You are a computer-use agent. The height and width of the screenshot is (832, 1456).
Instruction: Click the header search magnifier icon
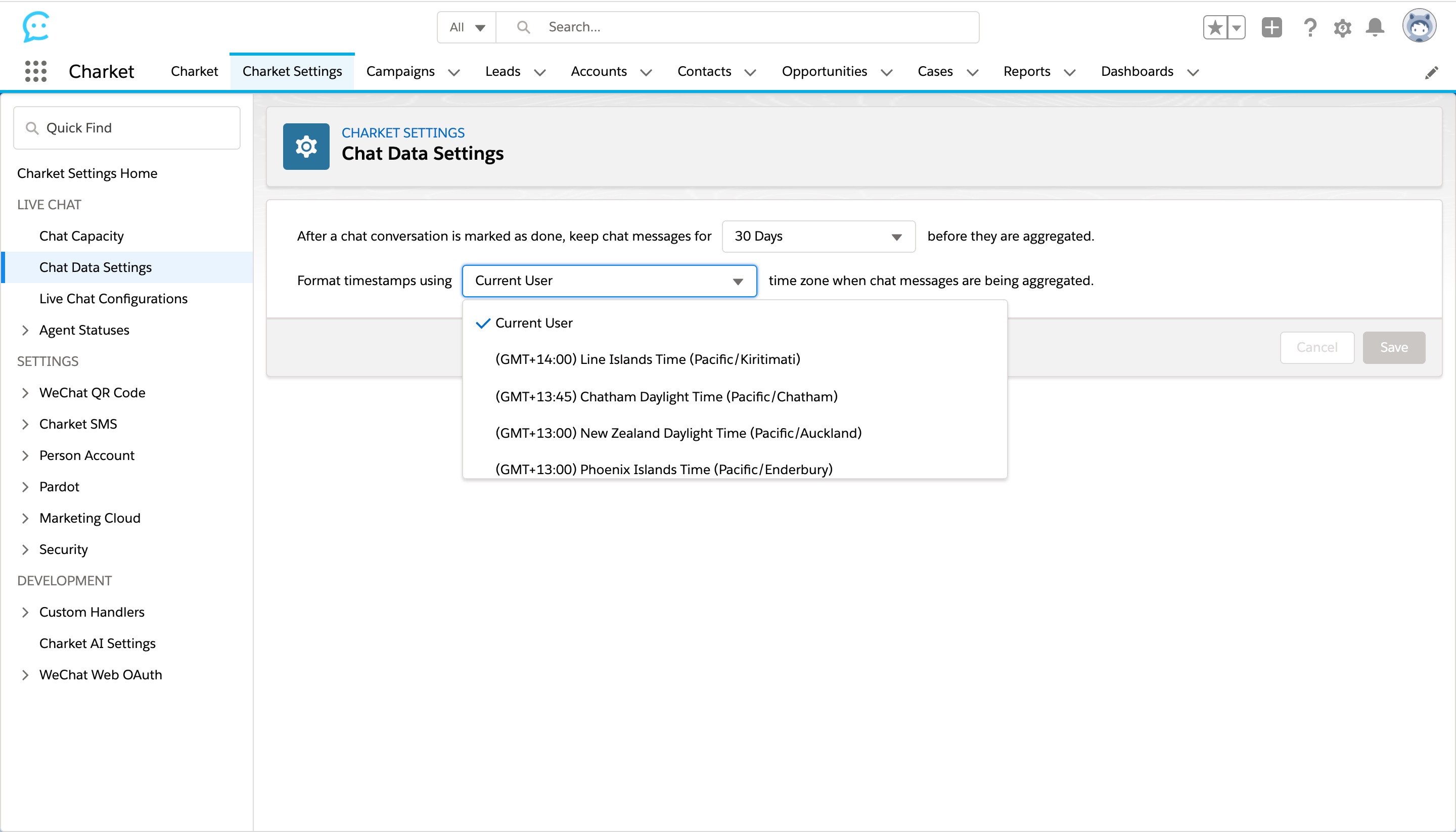pos(523,27)
